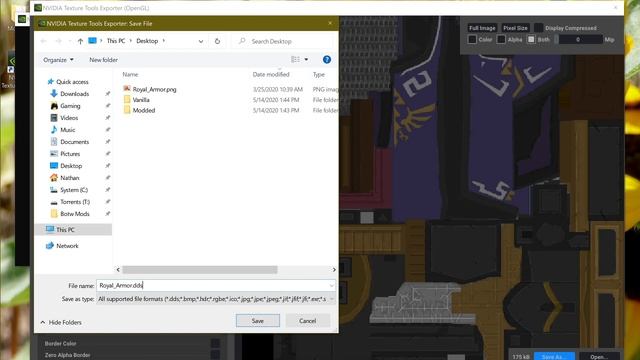This screenshot has width=640, height=360.
Task: Click Save As in the exporter window
Action: coord(554,356)
